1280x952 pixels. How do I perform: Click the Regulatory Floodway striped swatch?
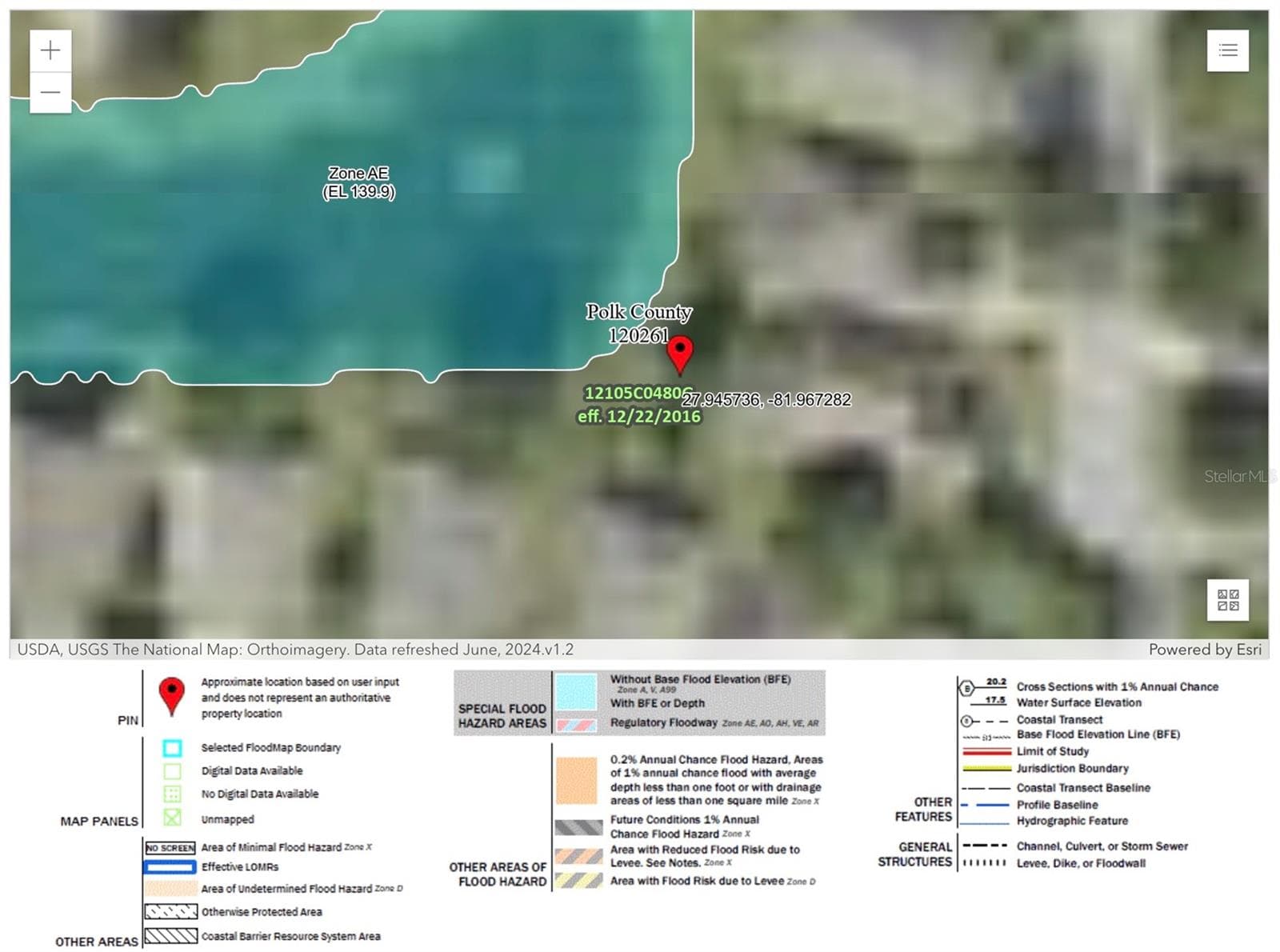pos(576,725)
